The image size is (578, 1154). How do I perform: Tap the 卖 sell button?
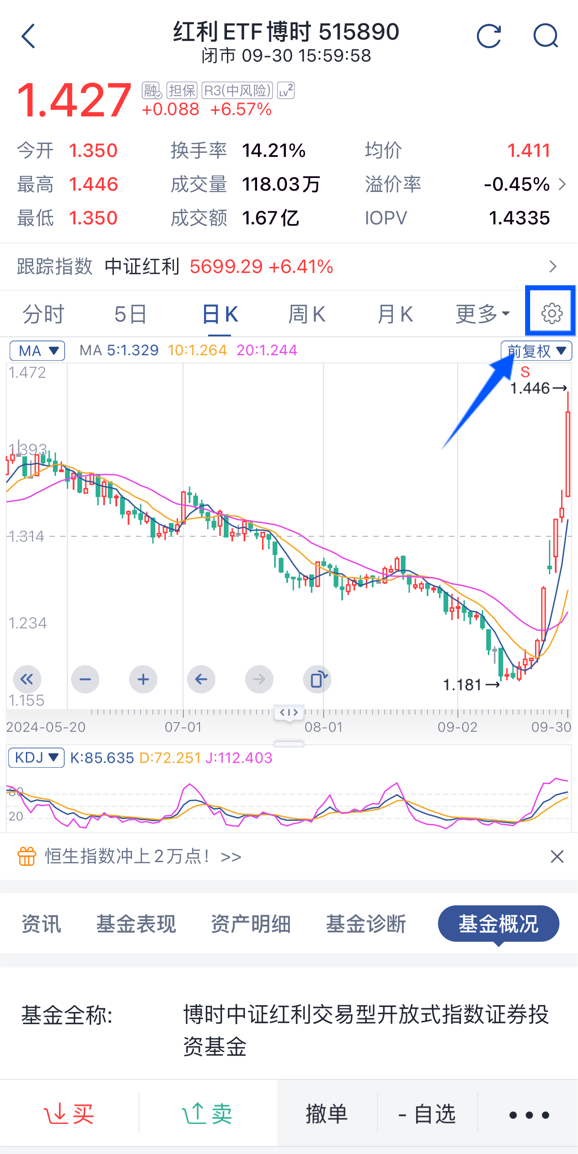point(207,1114)
